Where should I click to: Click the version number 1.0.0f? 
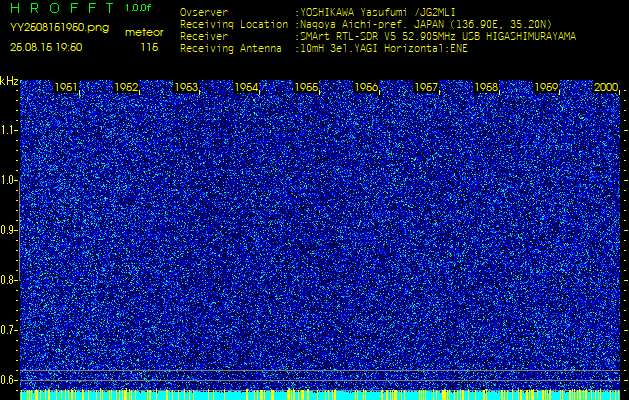coord(138,8)
